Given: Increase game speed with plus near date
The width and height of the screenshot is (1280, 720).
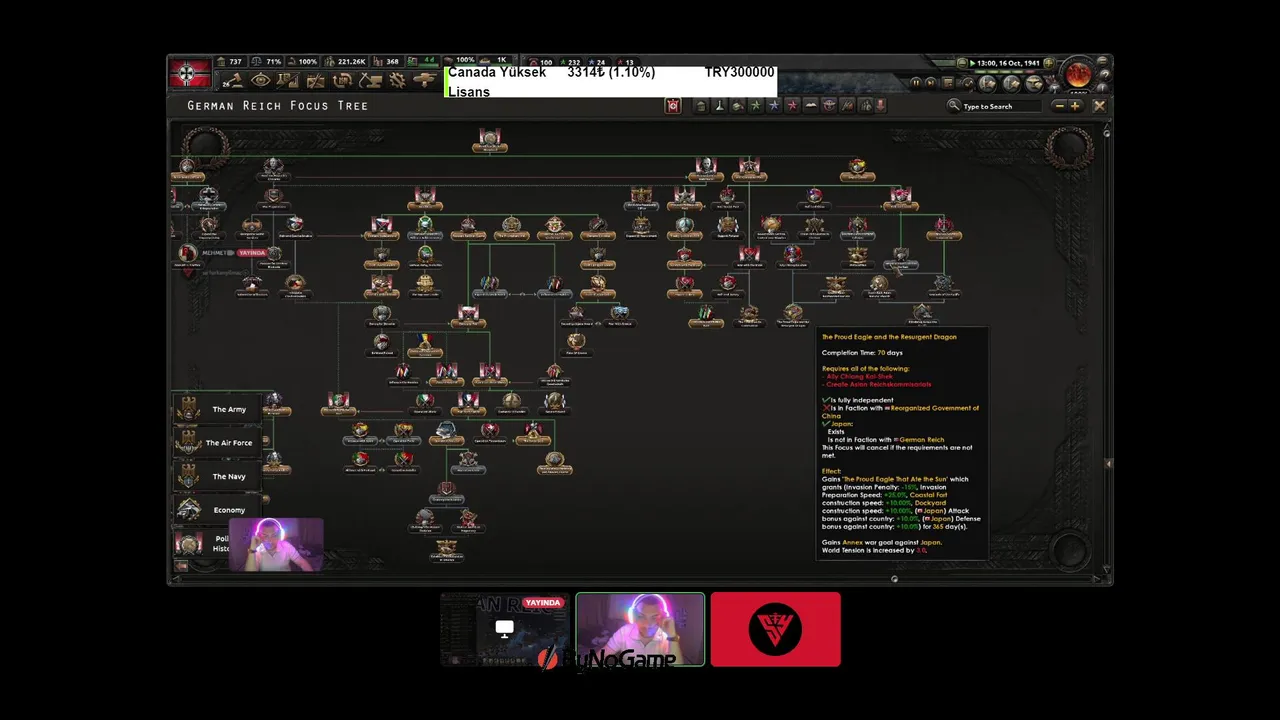Looking at the screenshot, I should click(x=1048, y=64).
